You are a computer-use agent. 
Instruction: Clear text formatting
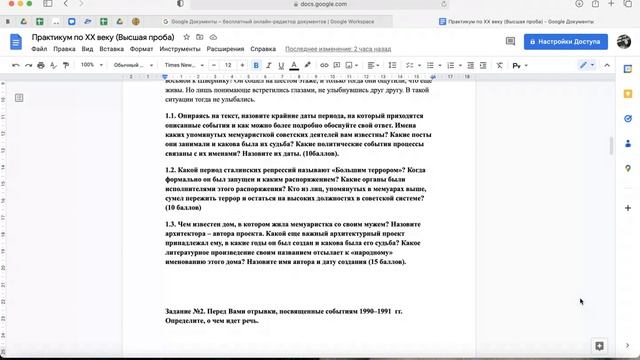coord(499,65)
